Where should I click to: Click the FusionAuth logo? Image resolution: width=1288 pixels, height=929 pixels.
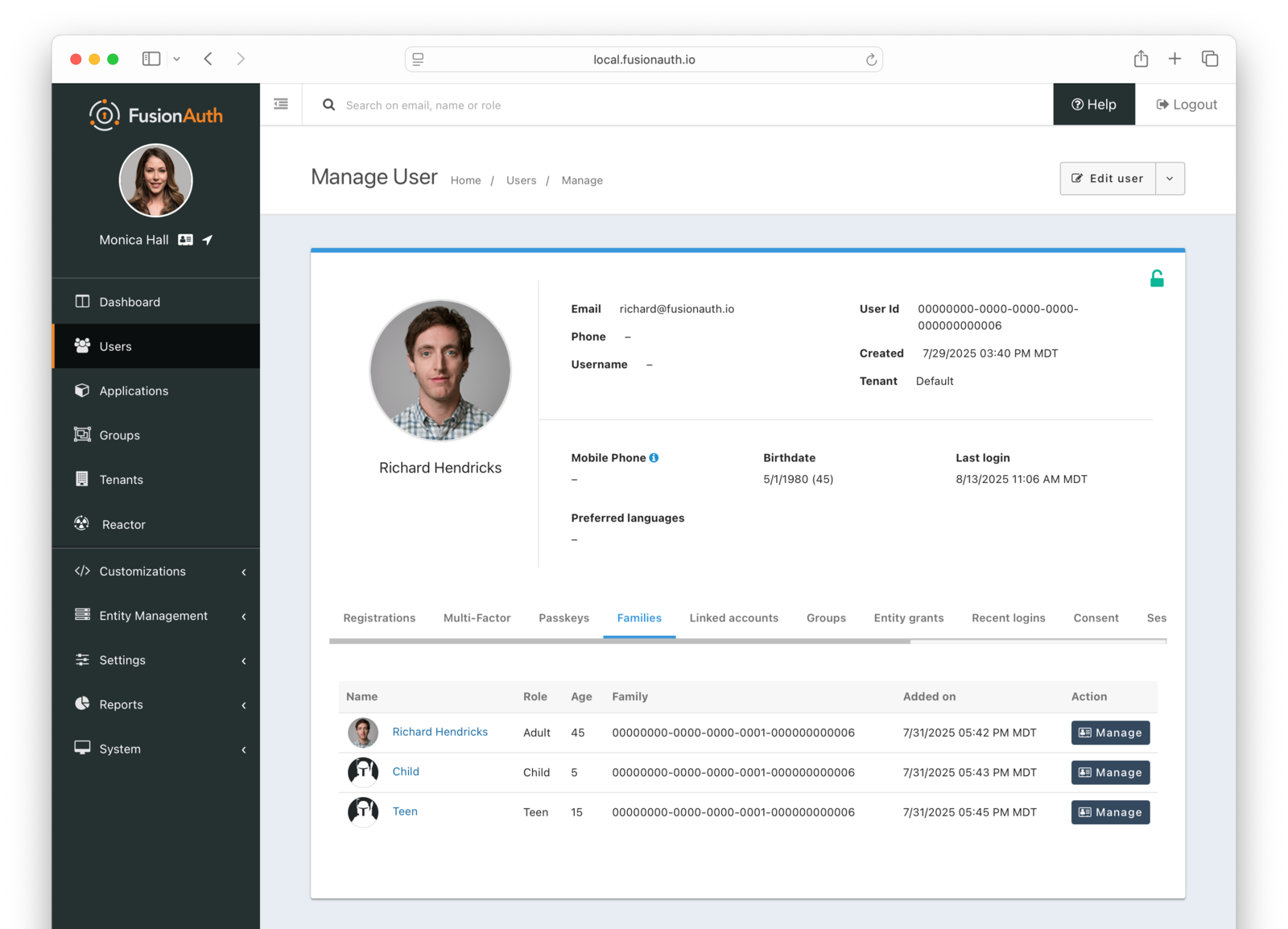click(x=155, y=114)
